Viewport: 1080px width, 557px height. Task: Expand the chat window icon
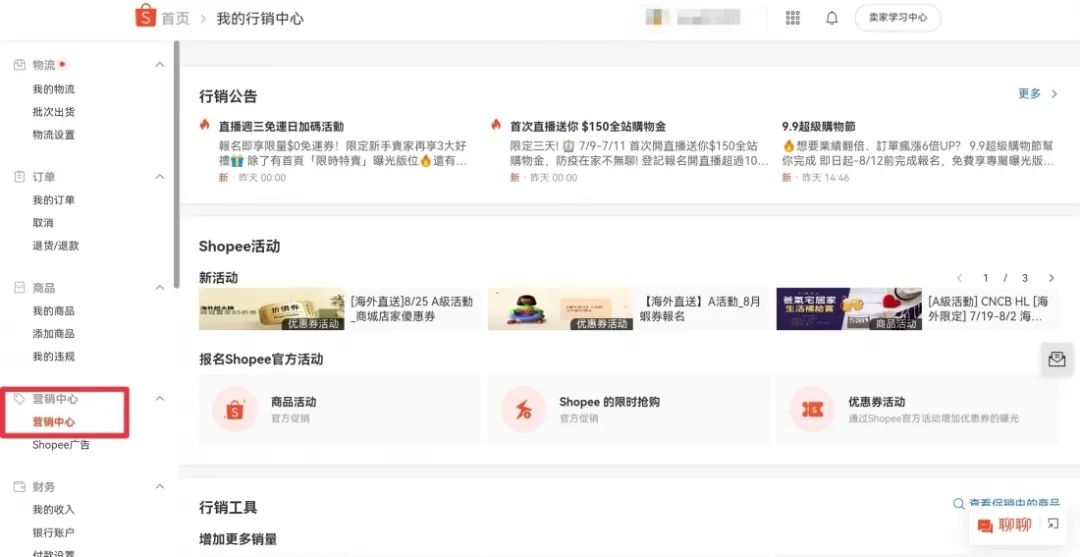1052,524
